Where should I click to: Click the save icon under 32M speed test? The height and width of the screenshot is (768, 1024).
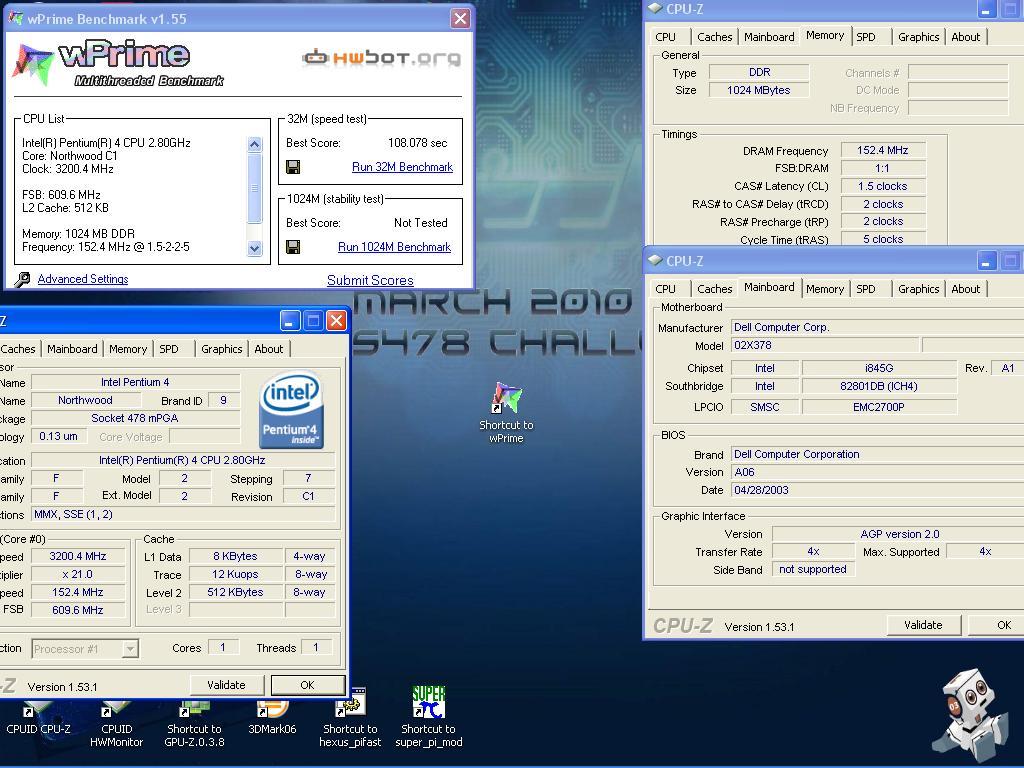click(293, 167)
